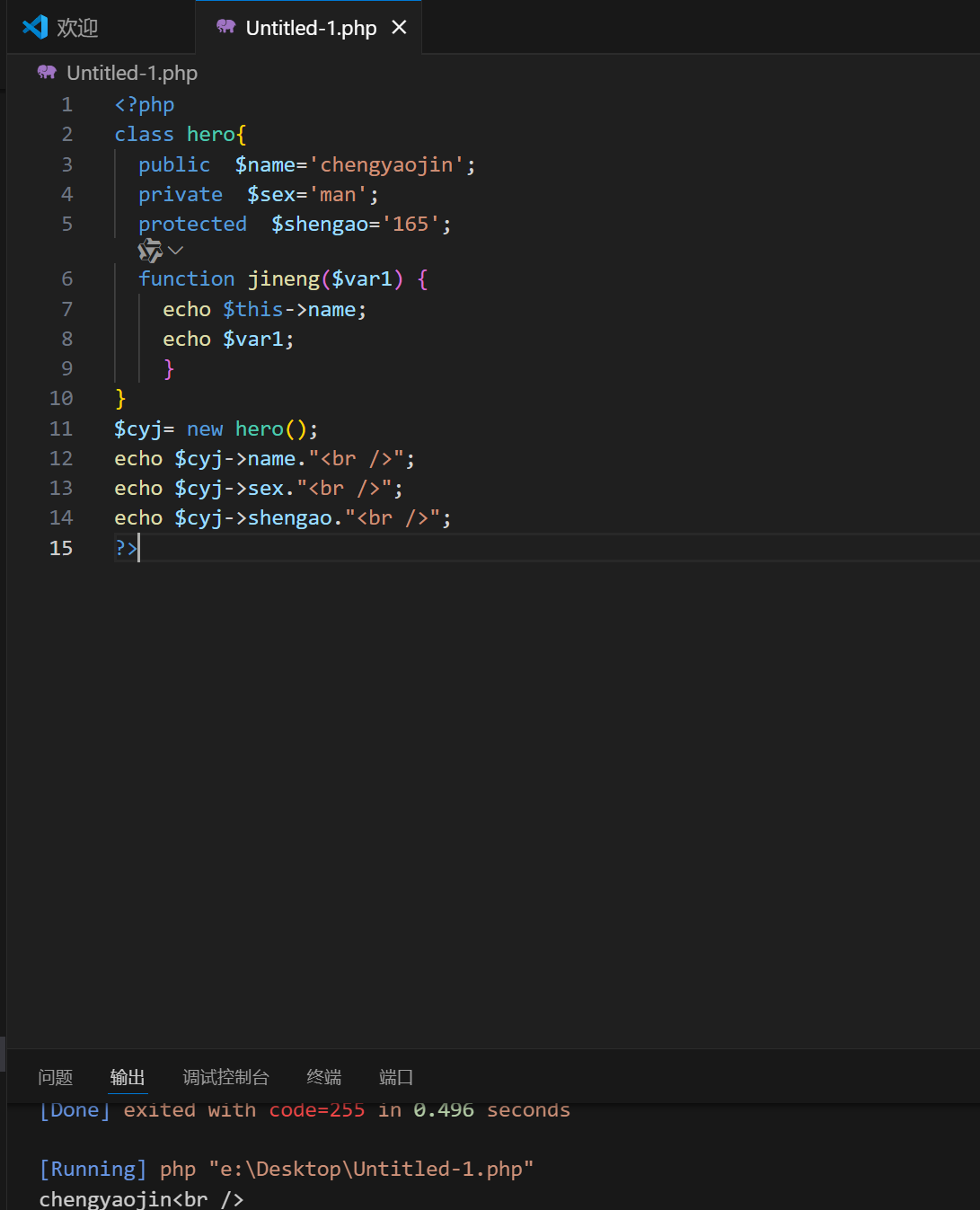The image size is (980, 1210).
Task: Click the '0.496' seconds value in output
Action: pos(444,1110)
